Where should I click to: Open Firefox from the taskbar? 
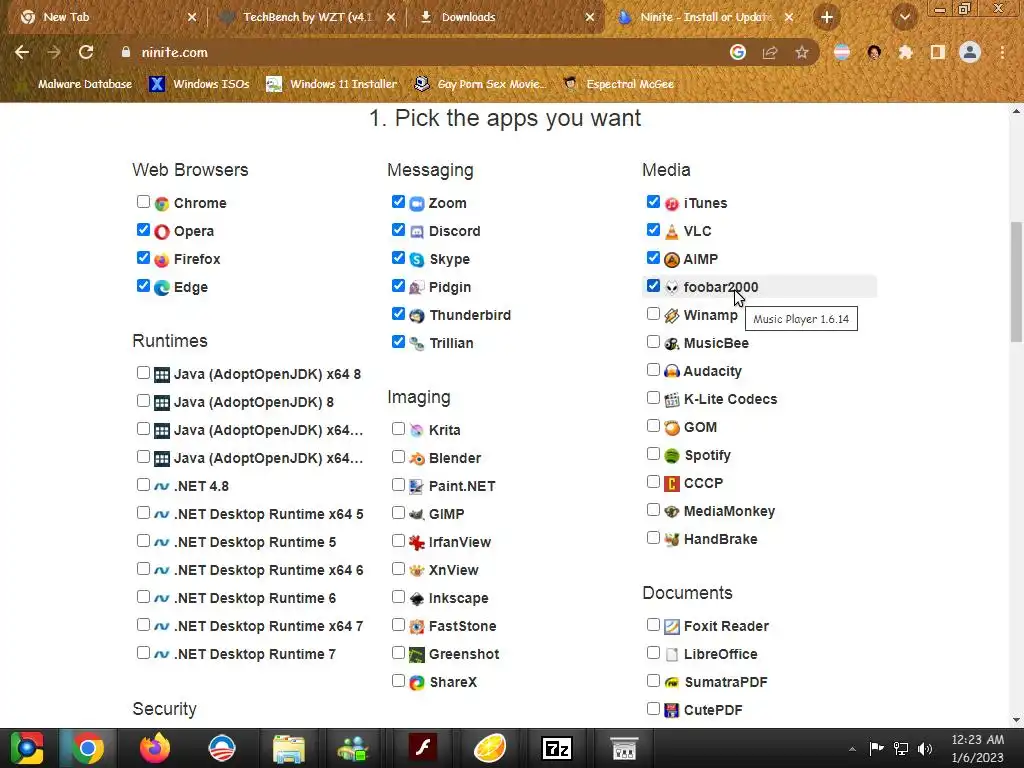[x=155, y=748]
